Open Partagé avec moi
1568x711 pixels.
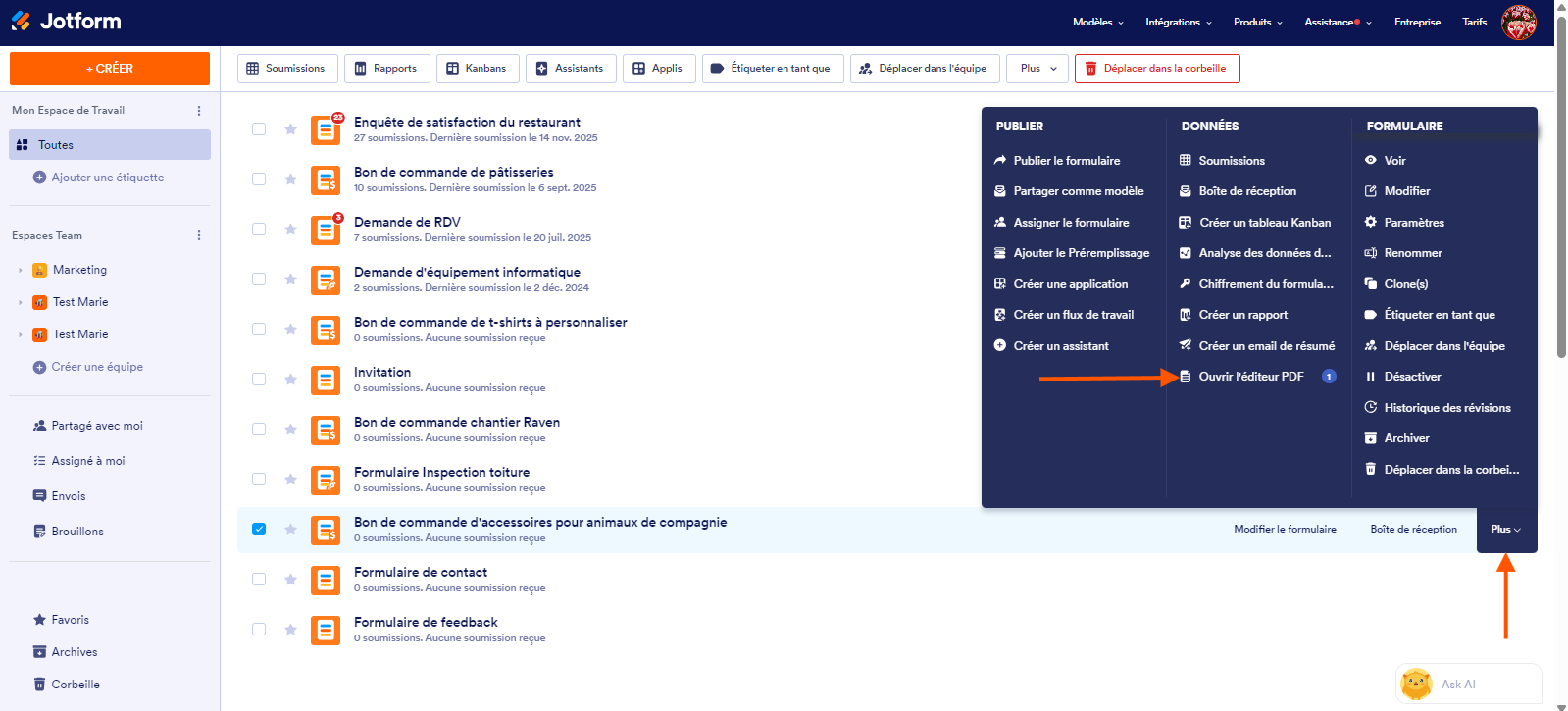(88, 426)
